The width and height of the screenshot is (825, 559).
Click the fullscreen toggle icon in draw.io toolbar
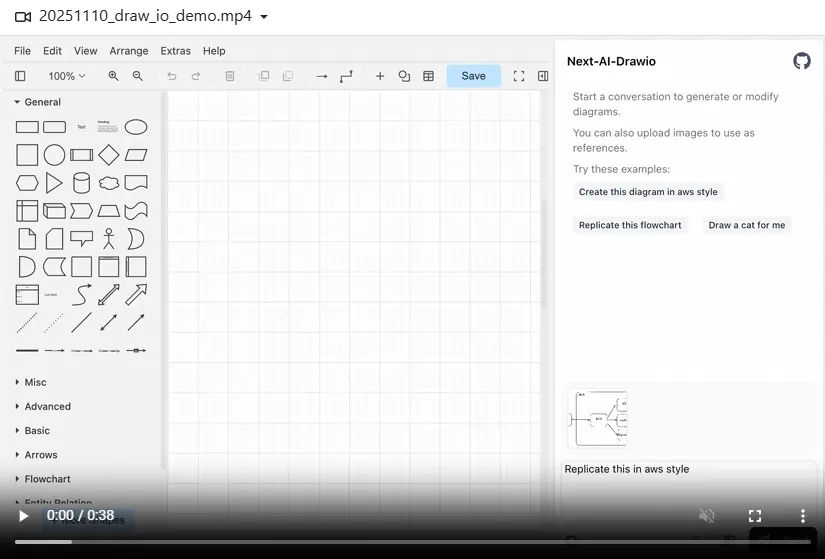click(x=519, y=76)
